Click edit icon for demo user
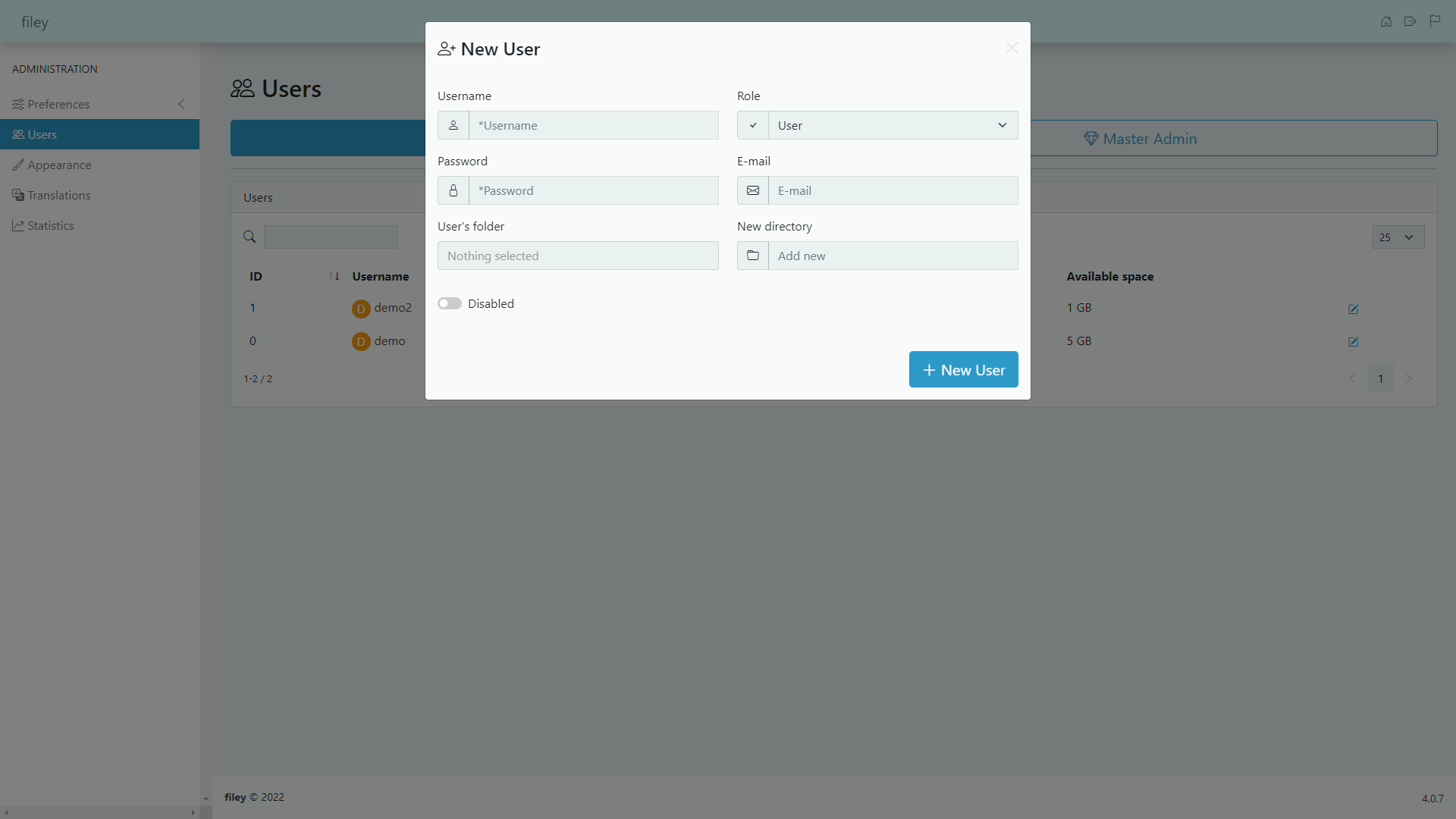1456x819 pixels. click(x=1354, y=342)
